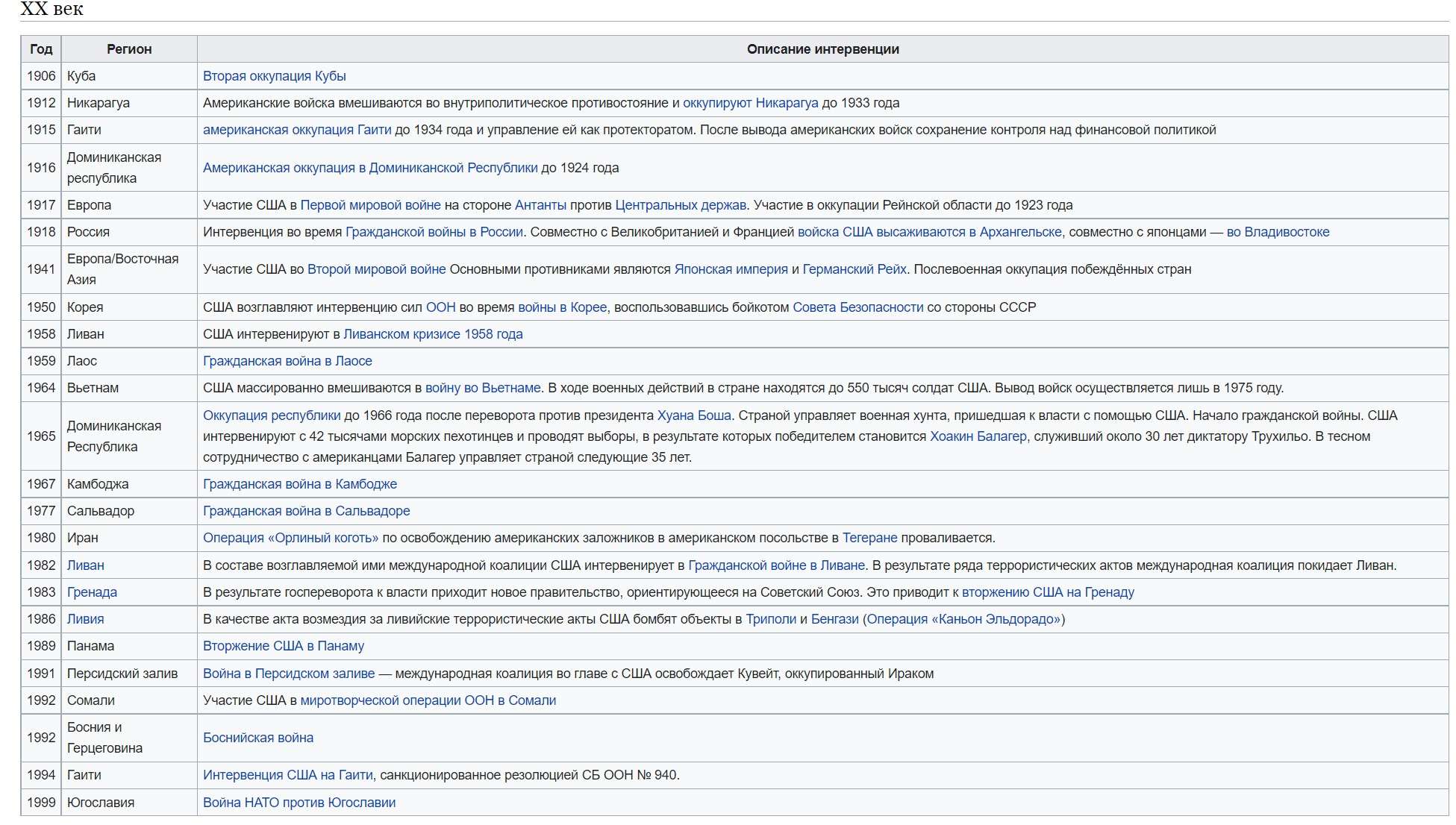
Task: Open Гражданская война в Лаосе link
Action: [x=287, y=361]
